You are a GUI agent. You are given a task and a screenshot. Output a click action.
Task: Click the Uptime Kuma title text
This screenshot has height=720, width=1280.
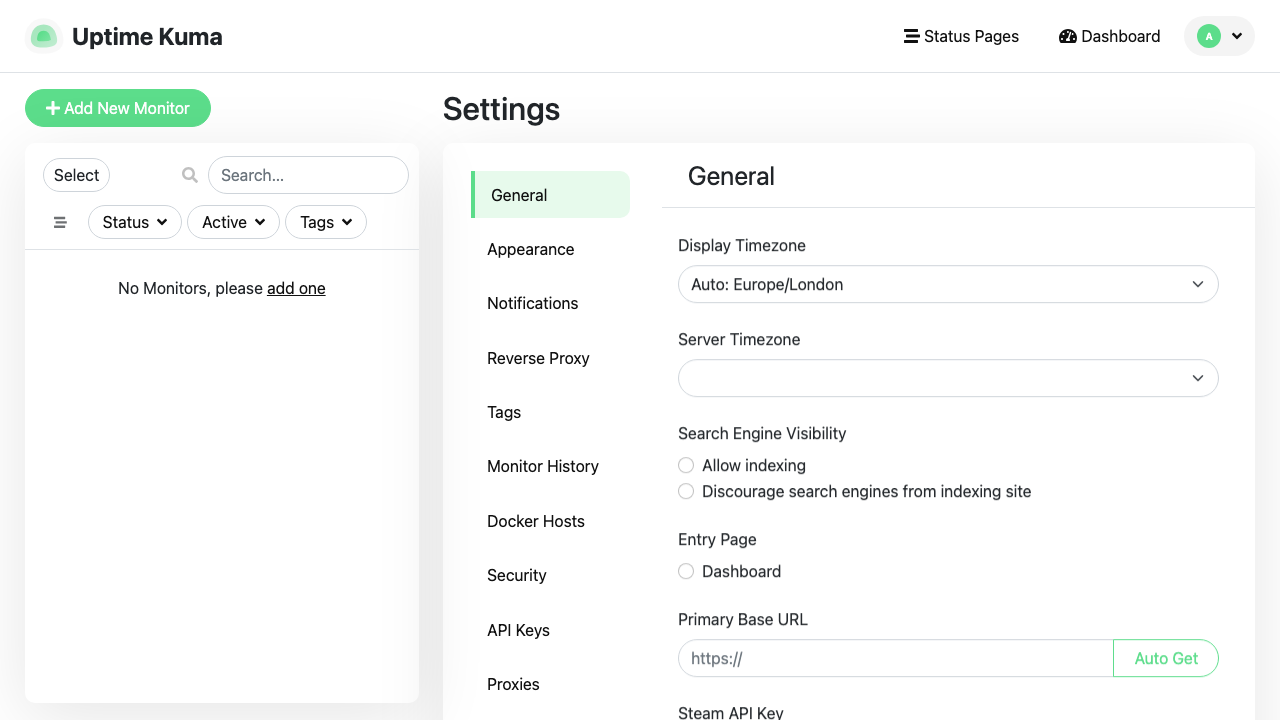(x=147, y=37)
